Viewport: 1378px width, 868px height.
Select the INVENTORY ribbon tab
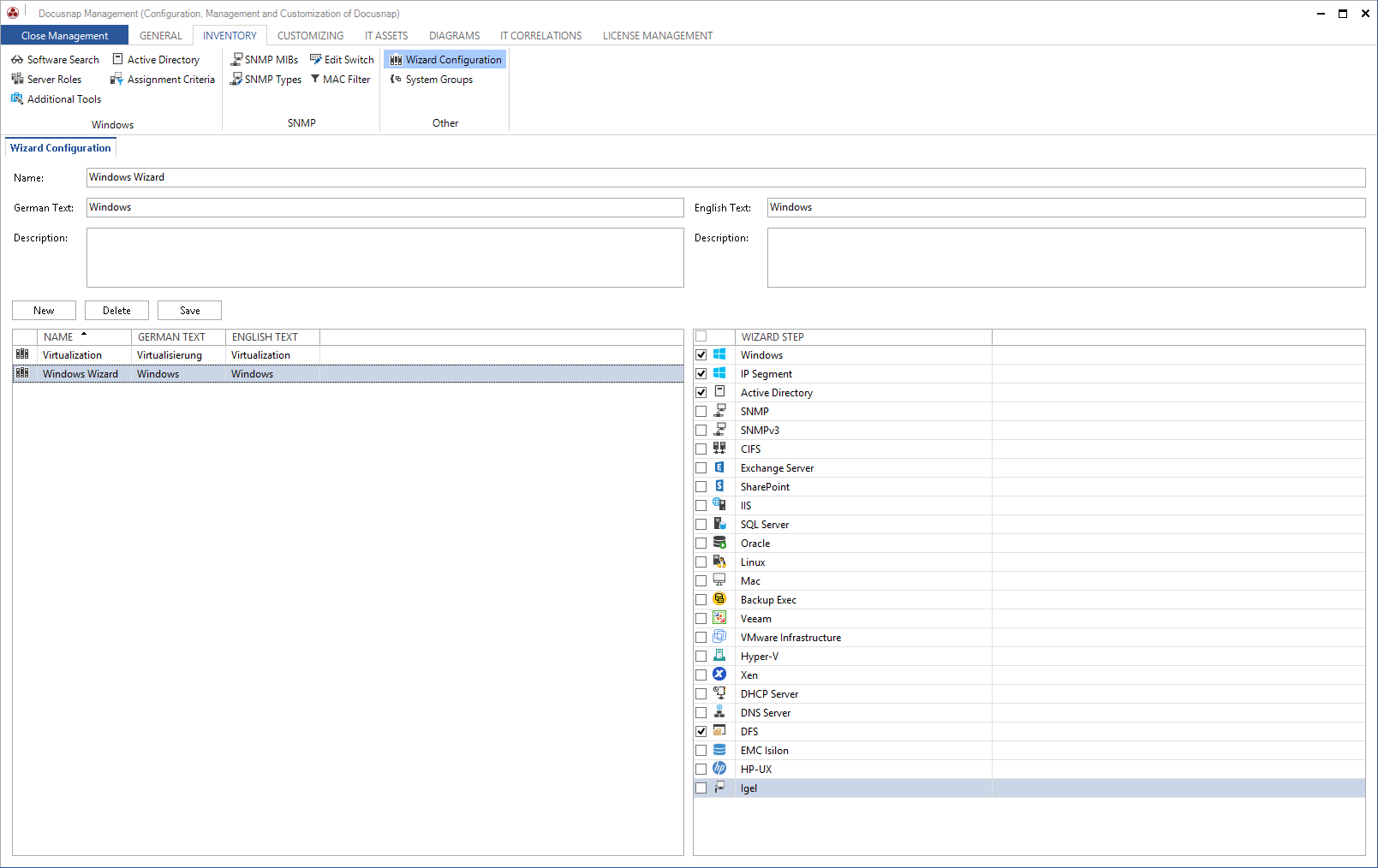[230, 36]
